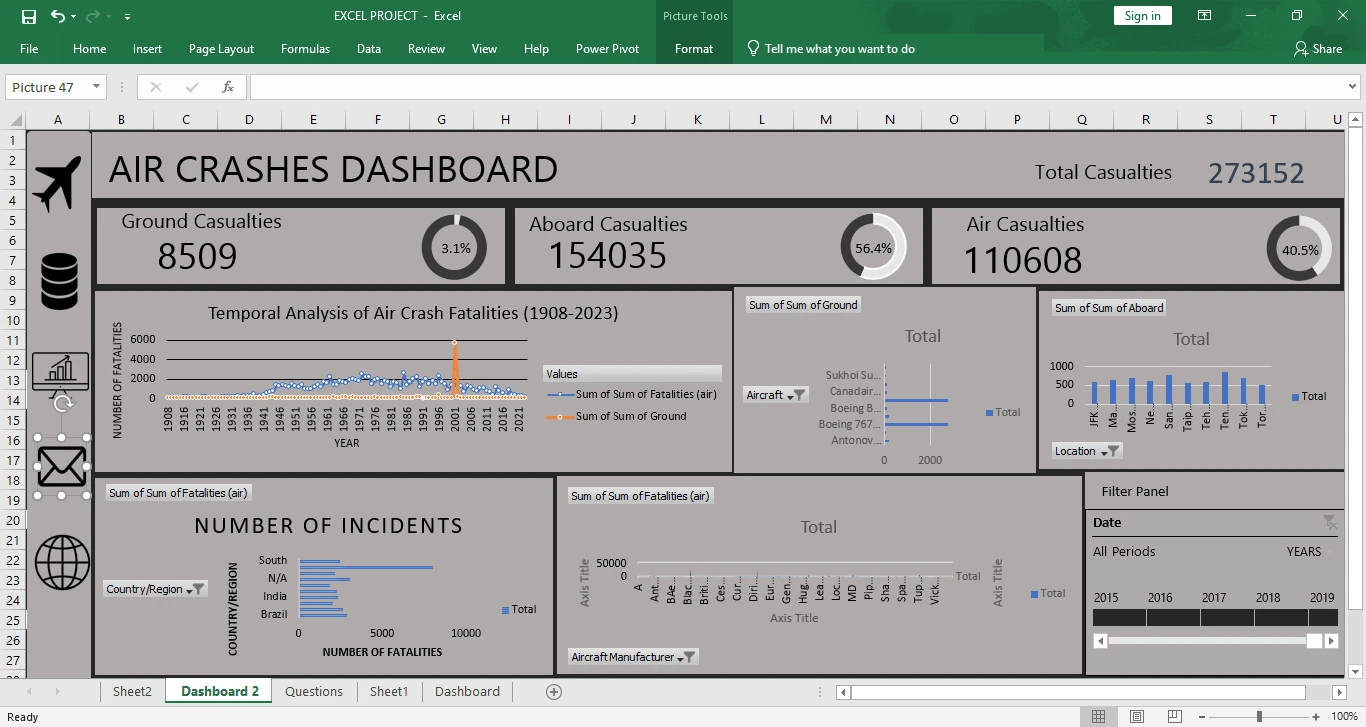Click the Insert Function fx icon
This screenshot has height=727, width=1366.
(228, 87)
